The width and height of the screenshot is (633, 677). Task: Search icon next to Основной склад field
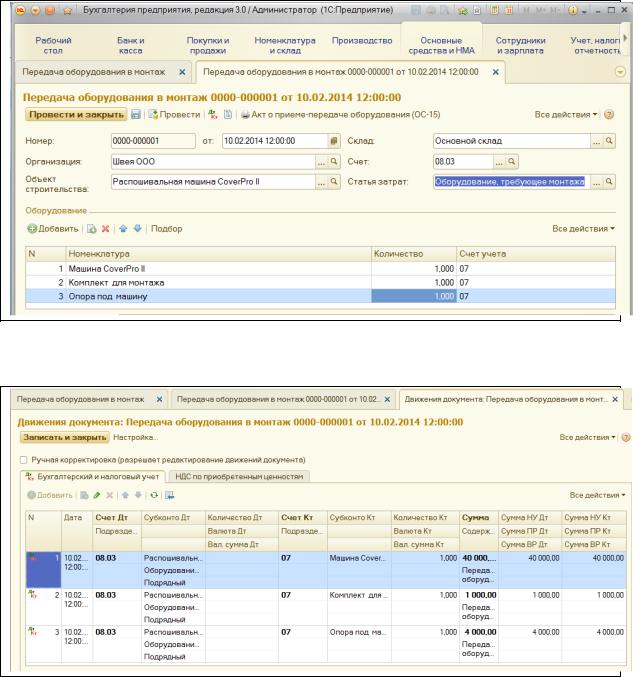609,141
